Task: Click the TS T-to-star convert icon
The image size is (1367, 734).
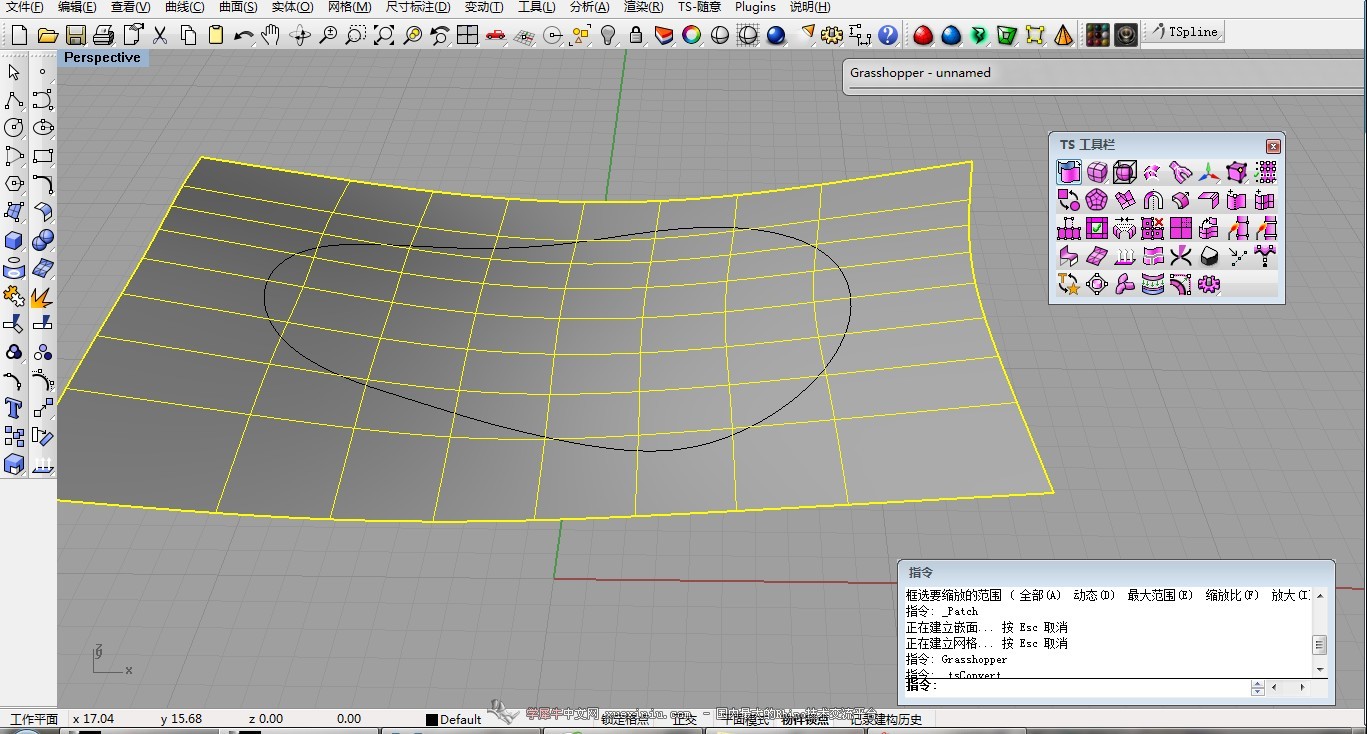Action: click(1069, 285)
